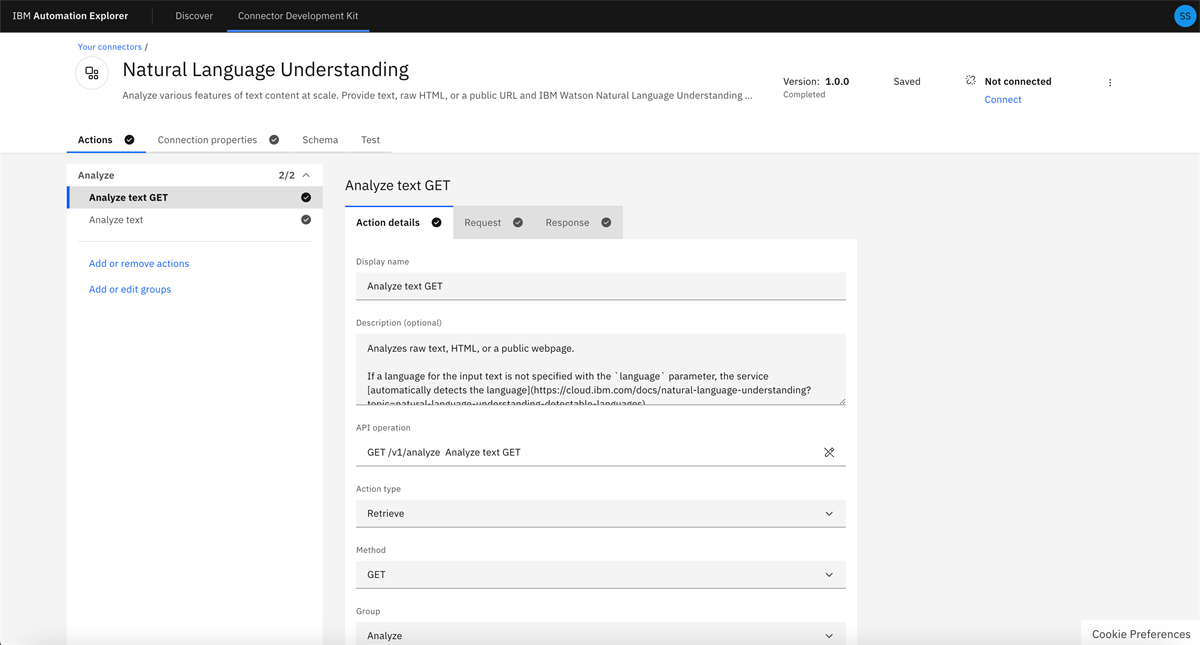Open the Response tab
The image size is (1200, 645).
coord(578,223)
